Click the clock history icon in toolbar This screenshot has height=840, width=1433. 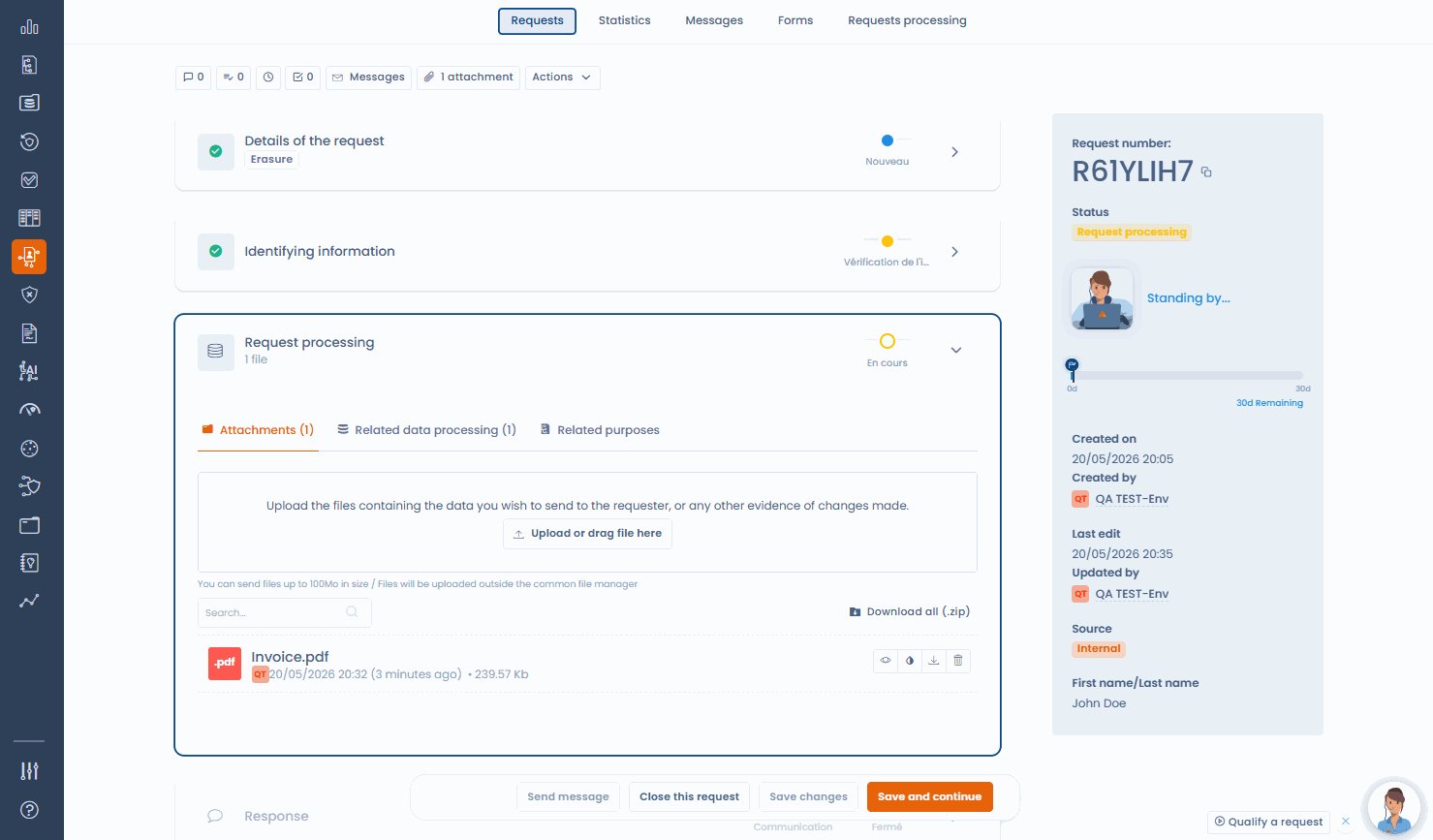tap(268, 78)
